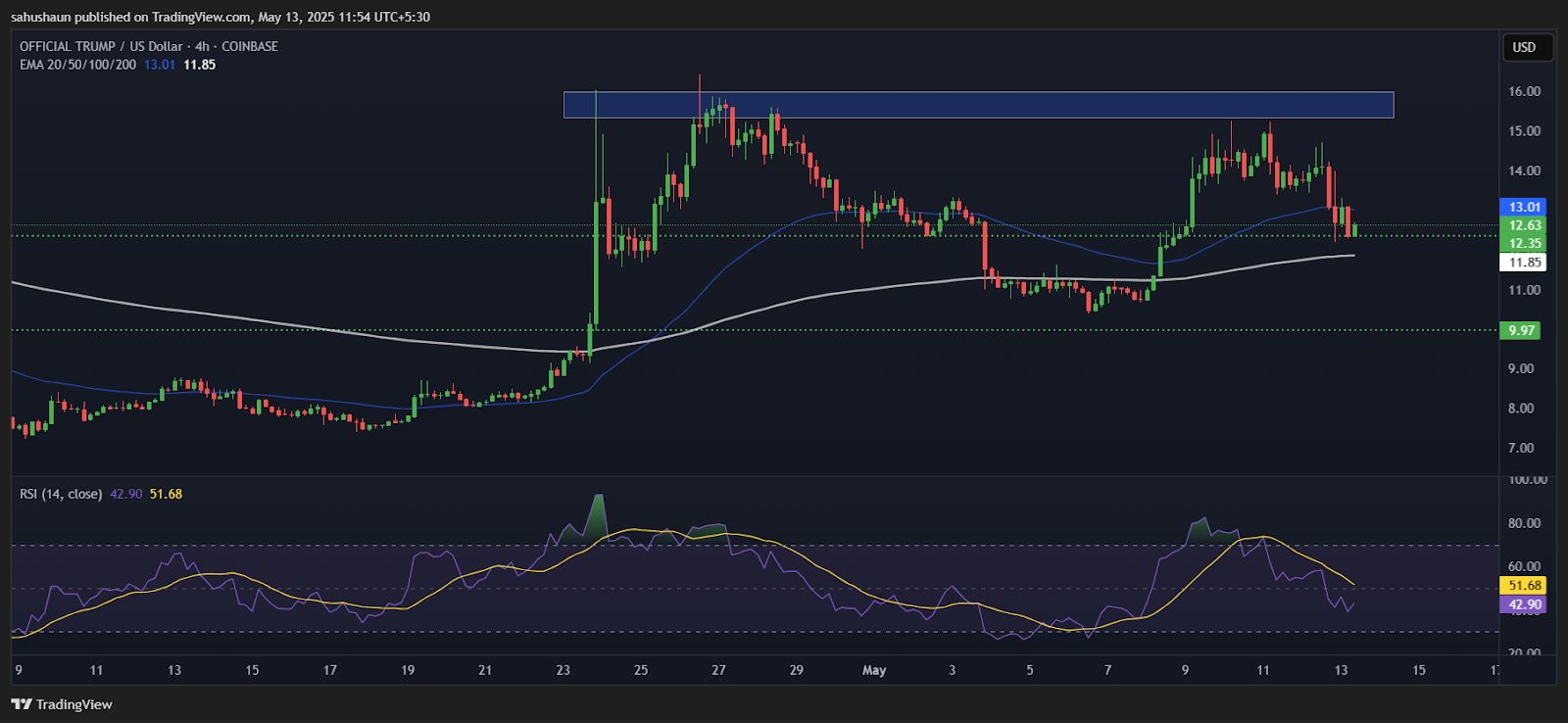Click the 9.00 price axis tick
This screenshot has width=1568, height=723.
pyautogui.click(x=1520, y=368)
